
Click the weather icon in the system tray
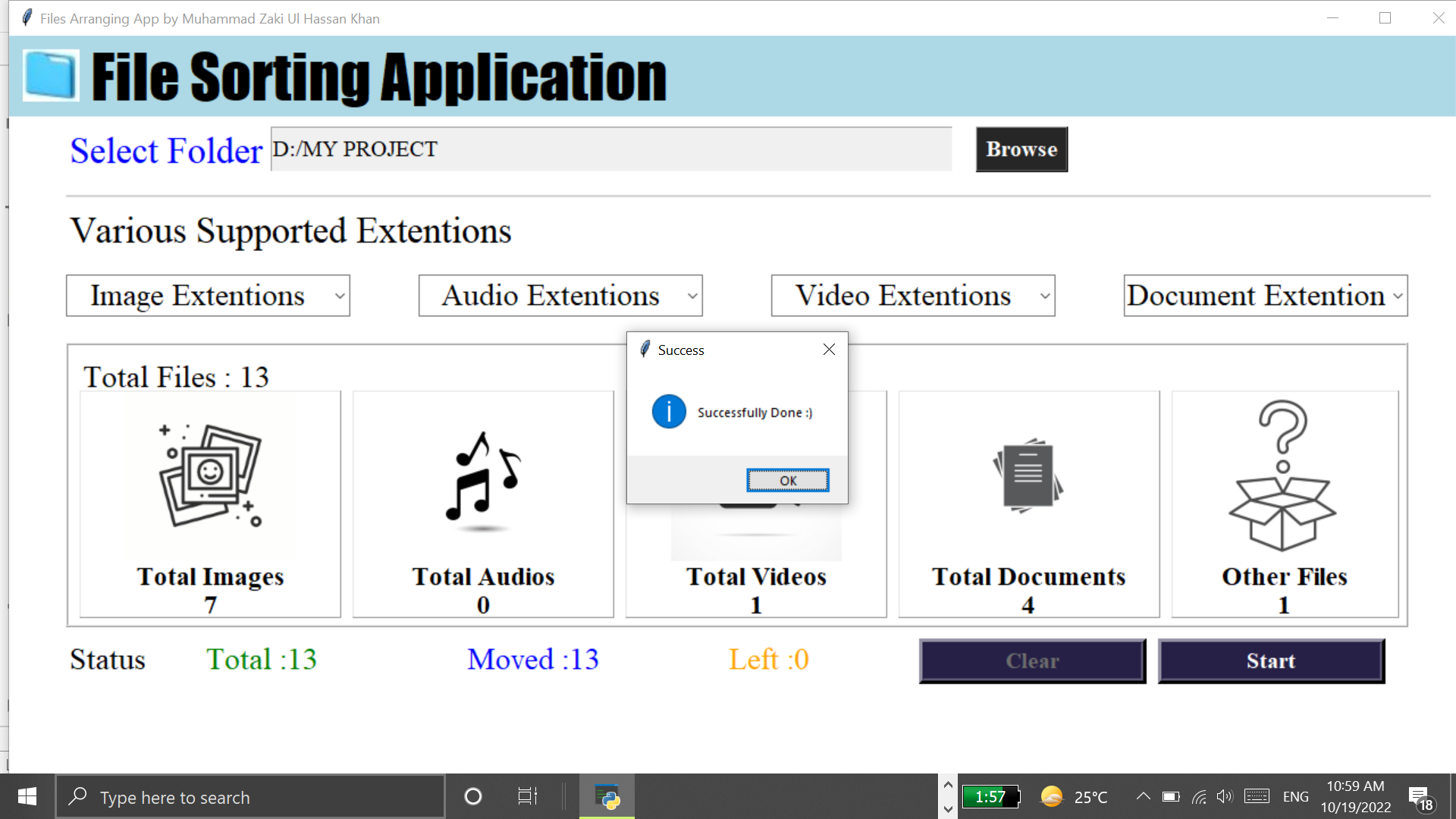1050,796
